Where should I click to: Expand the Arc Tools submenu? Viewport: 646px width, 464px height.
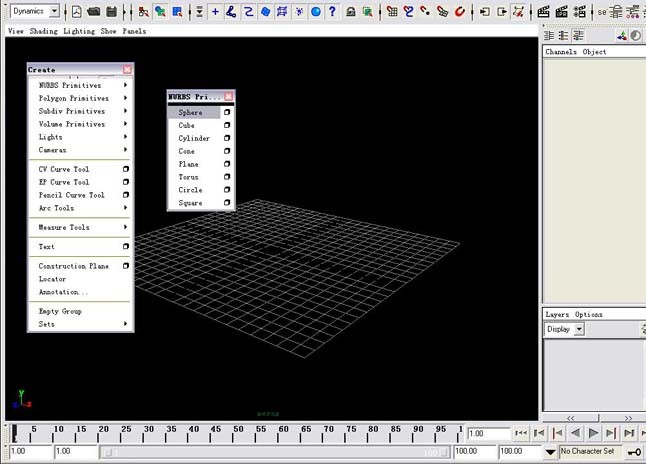click(x=80, y=208)
